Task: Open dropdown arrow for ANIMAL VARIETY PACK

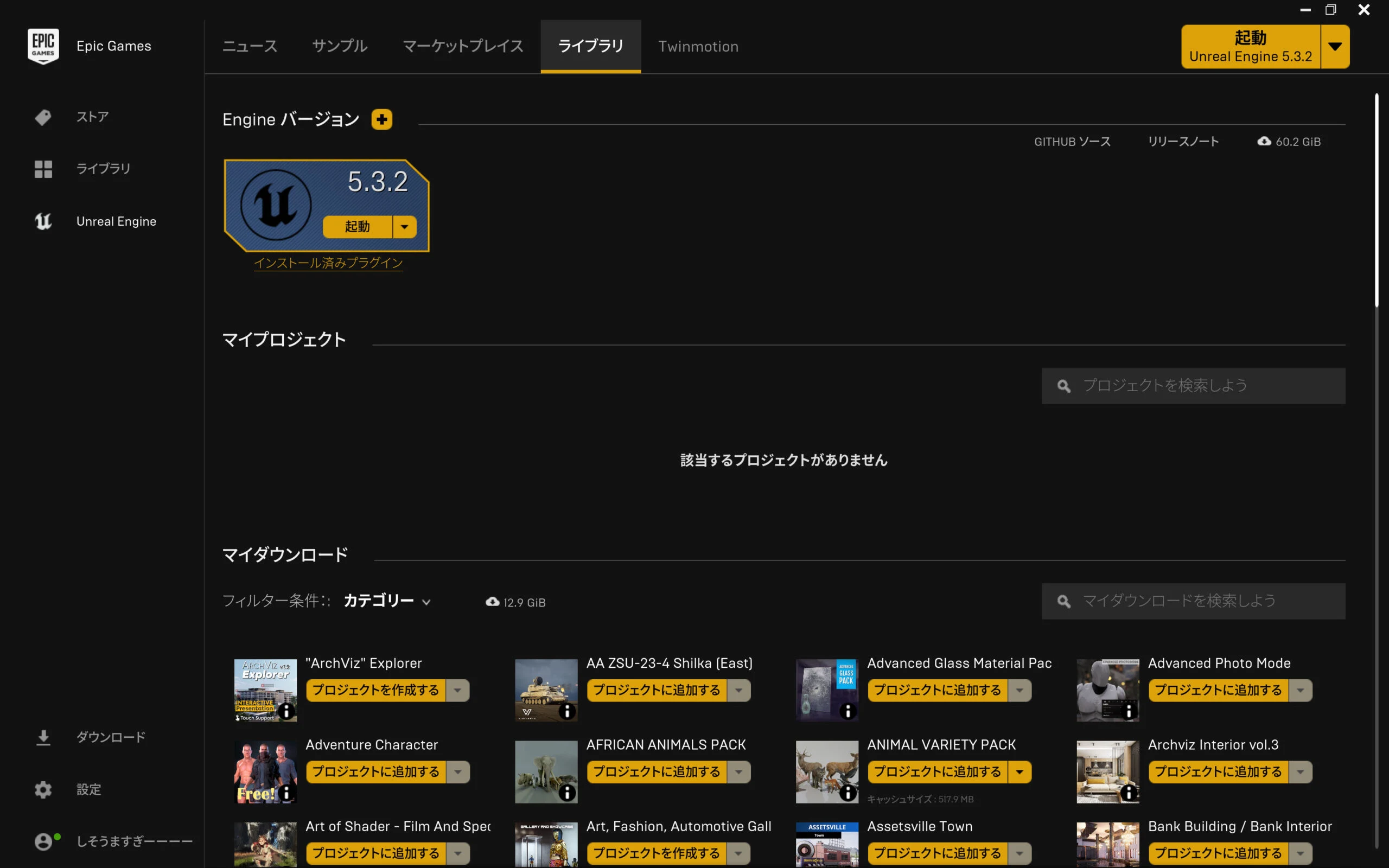Action: 1020,772
